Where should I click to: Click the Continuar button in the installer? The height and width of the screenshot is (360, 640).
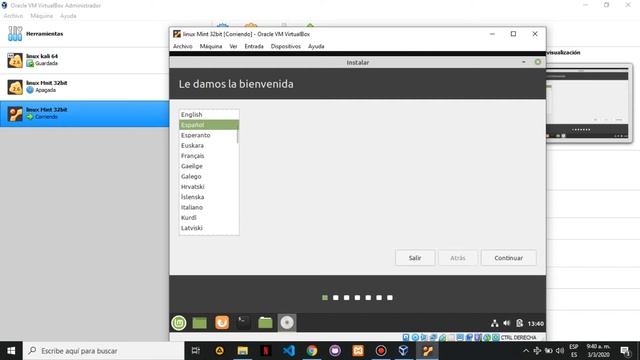(509, 258)
